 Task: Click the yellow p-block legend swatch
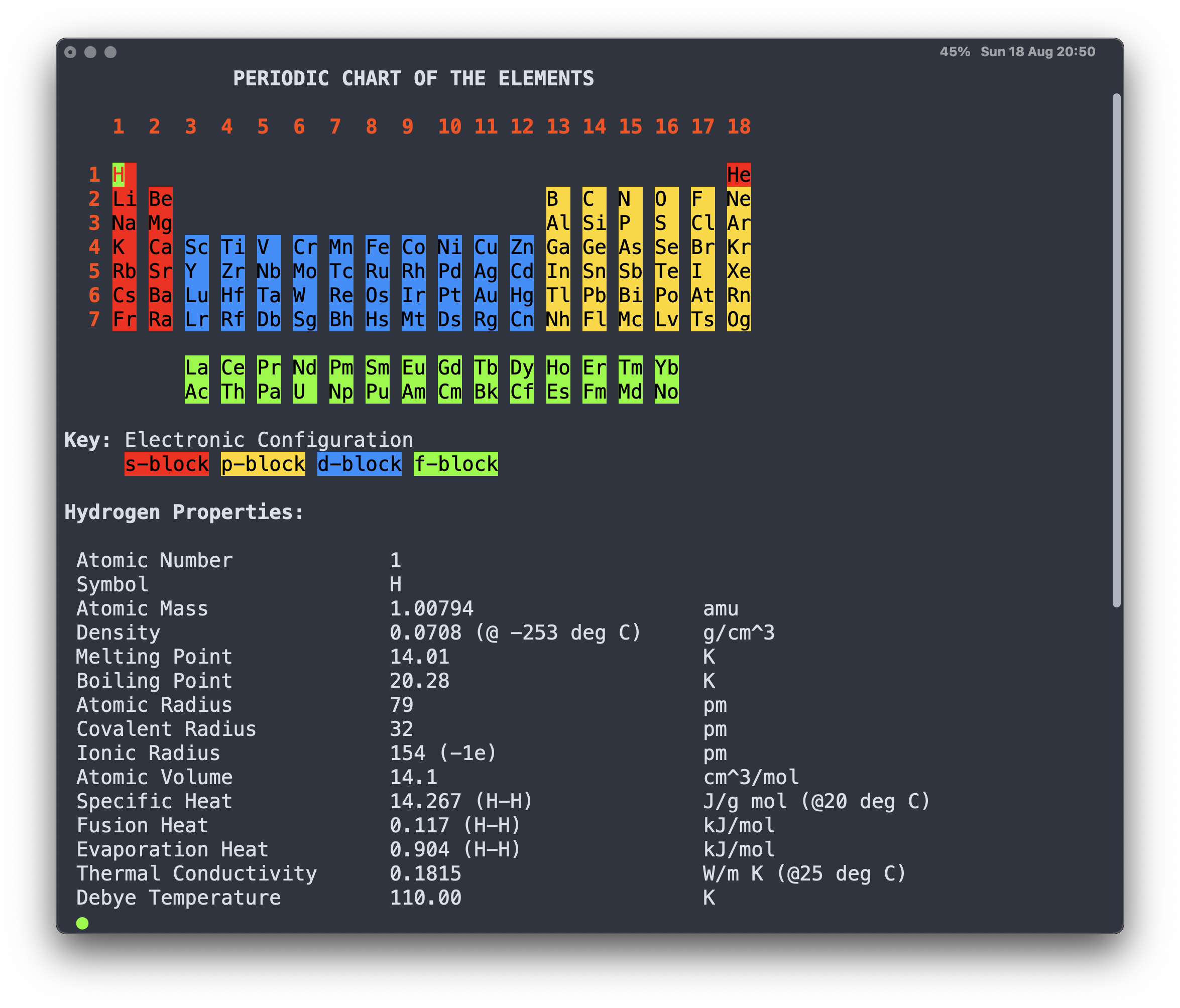263,464
